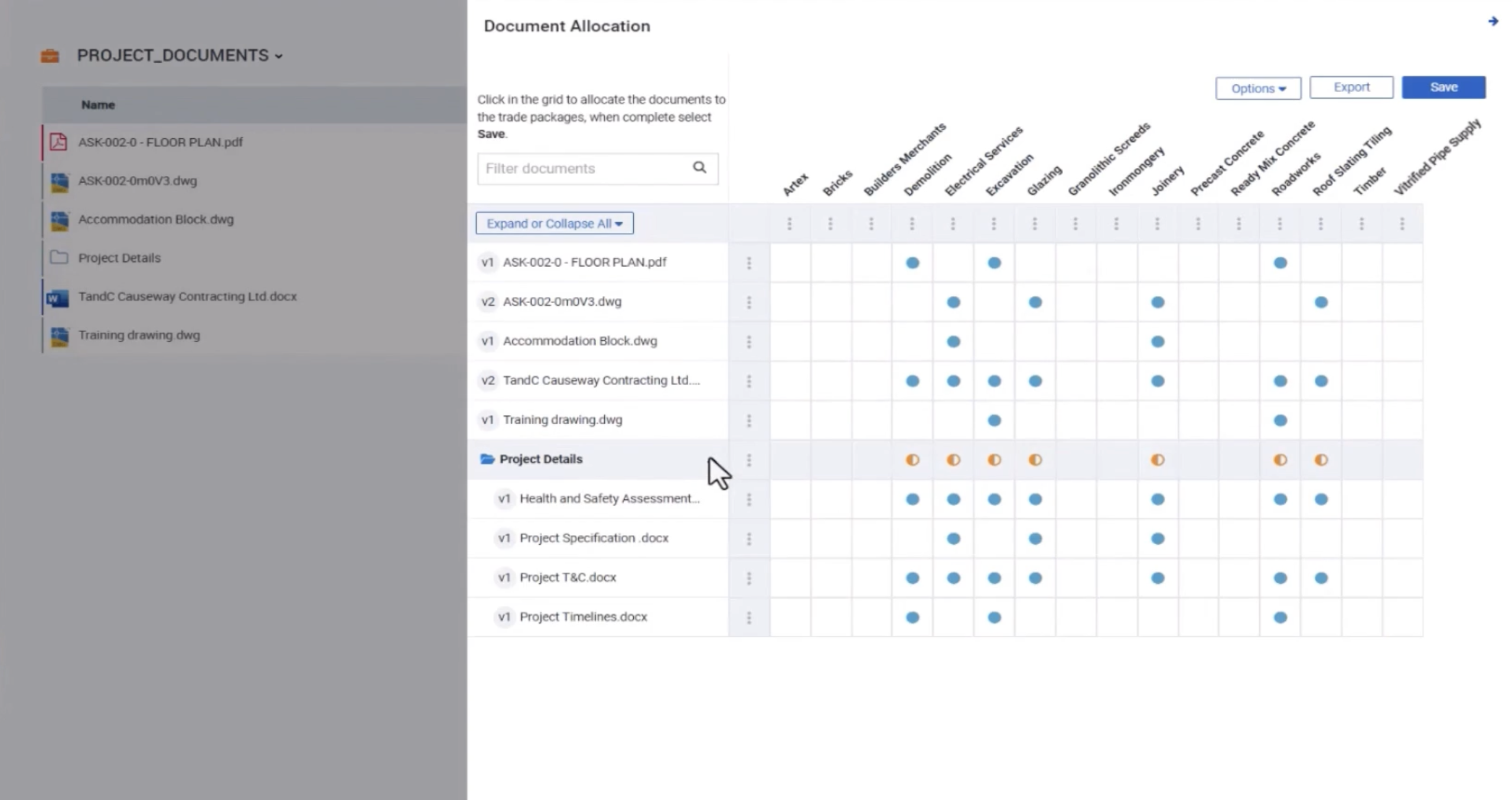The image size is (1512, 800).
Task: Open the three-dot menu under the Demolition column
Action: point(911,223)
